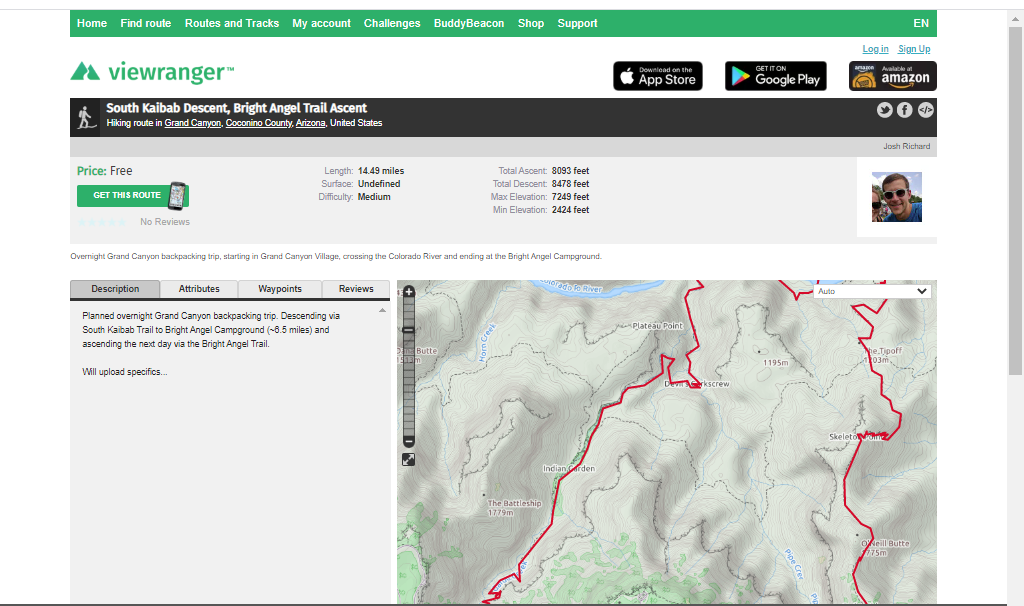Open the Google Play badge
1024x606 pixels.
click(x=776, y=76)
